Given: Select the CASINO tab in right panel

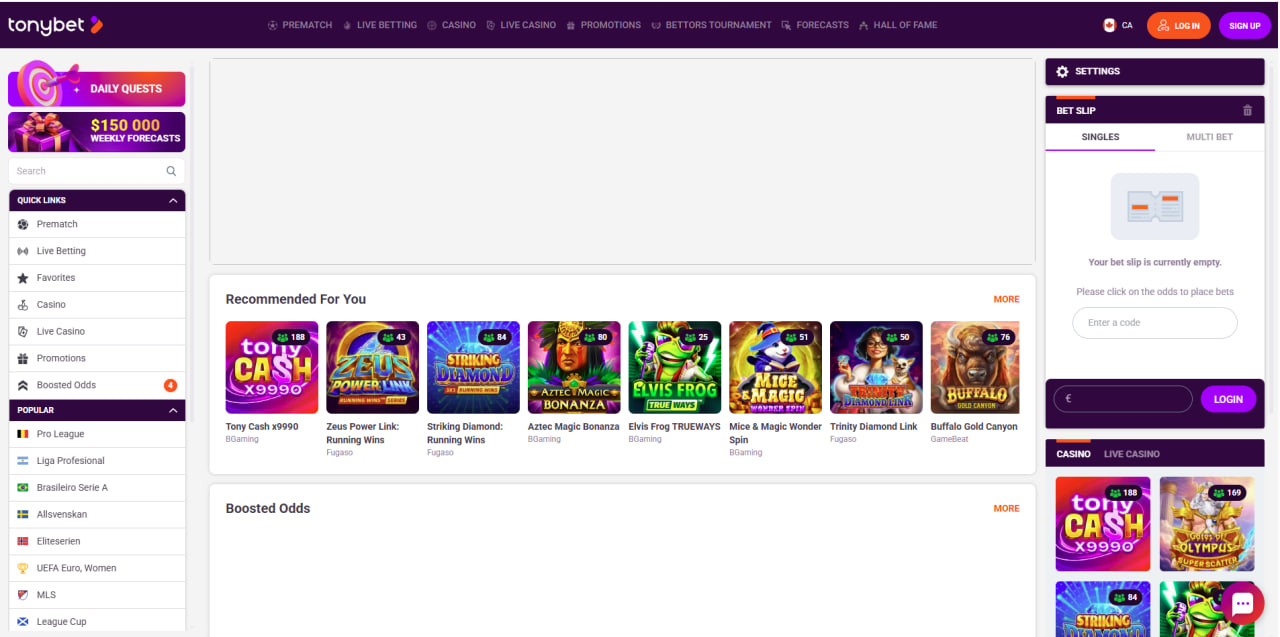Looking at the screenshot, I should click(1074, 454).
